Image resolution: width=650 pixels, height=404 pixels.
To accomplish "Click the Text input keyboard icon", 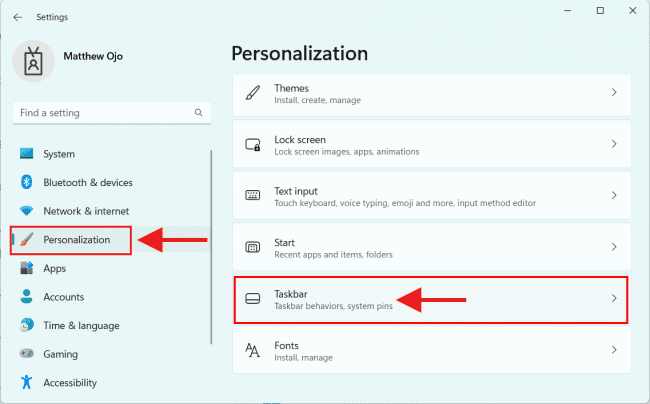I will [253, 196].
